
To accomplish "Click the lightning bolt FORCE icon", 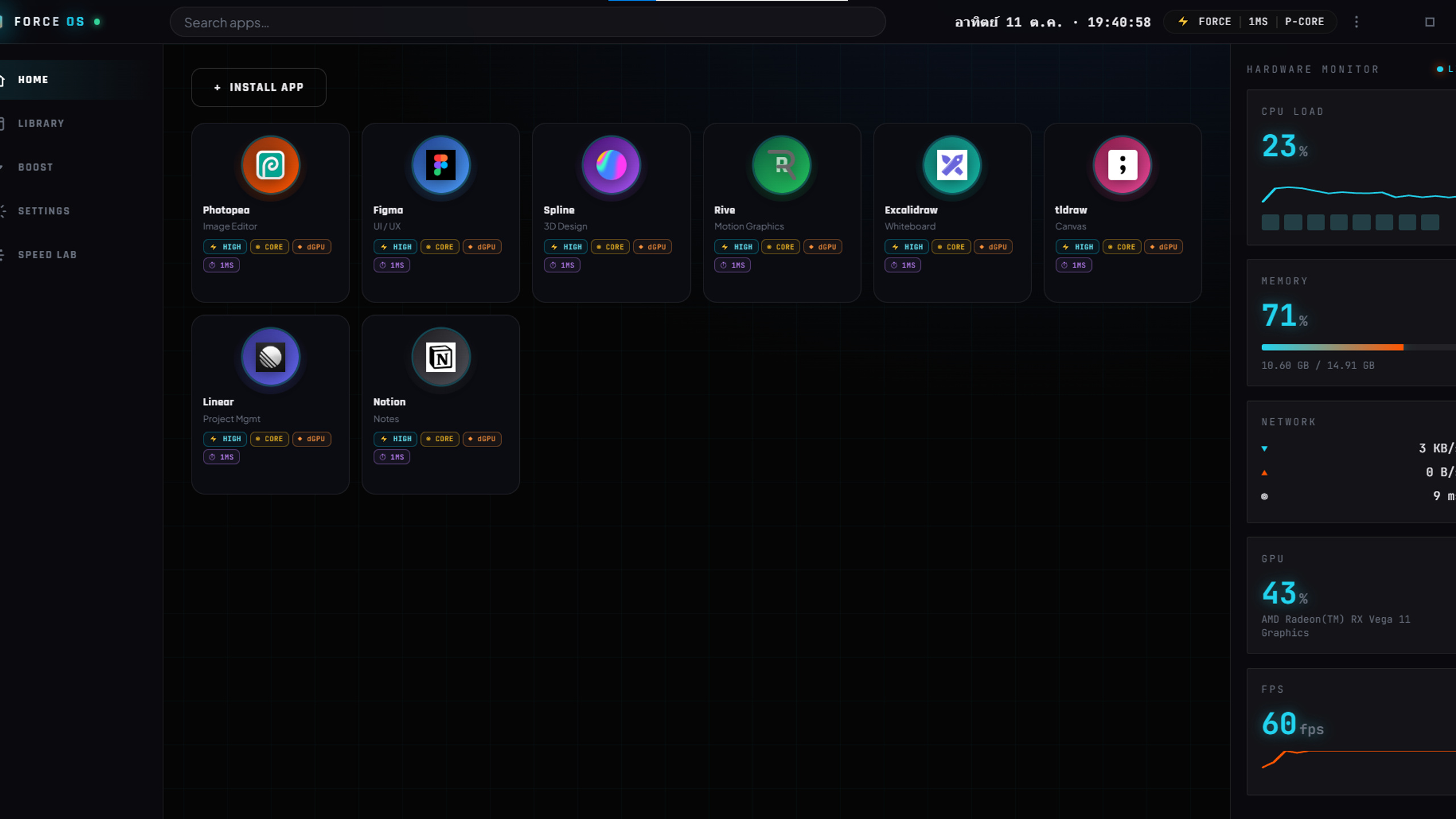I will (1183, 22).
